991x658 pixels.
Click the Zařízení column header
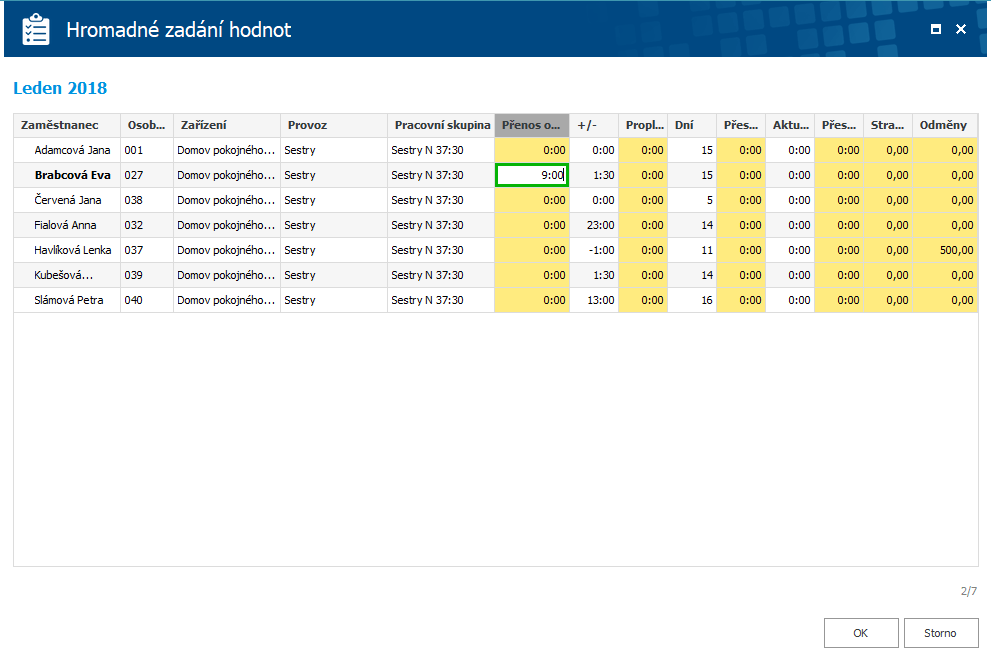coord(227,125)
